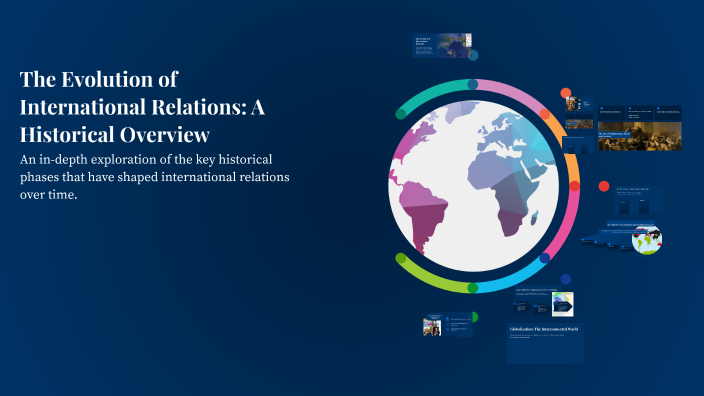The height and width of the screenshot is (396, 704).
Task: Select the third card above the large painting
Action: point(668,113)
